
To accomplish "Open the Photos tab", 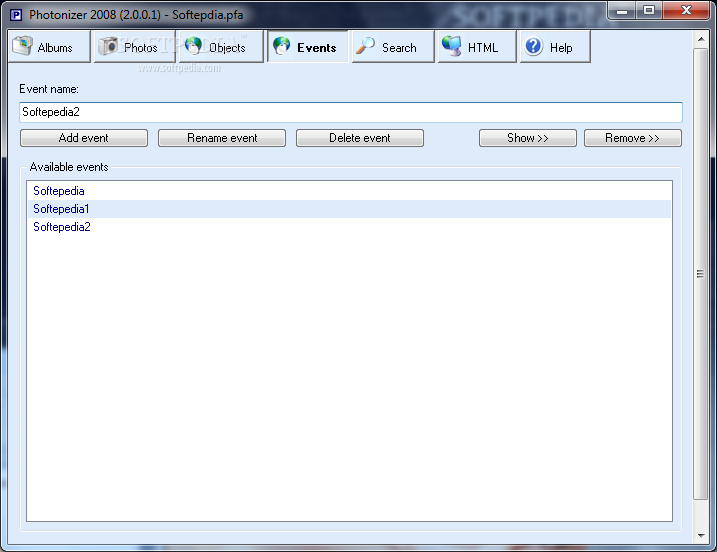I will [134, 46].
